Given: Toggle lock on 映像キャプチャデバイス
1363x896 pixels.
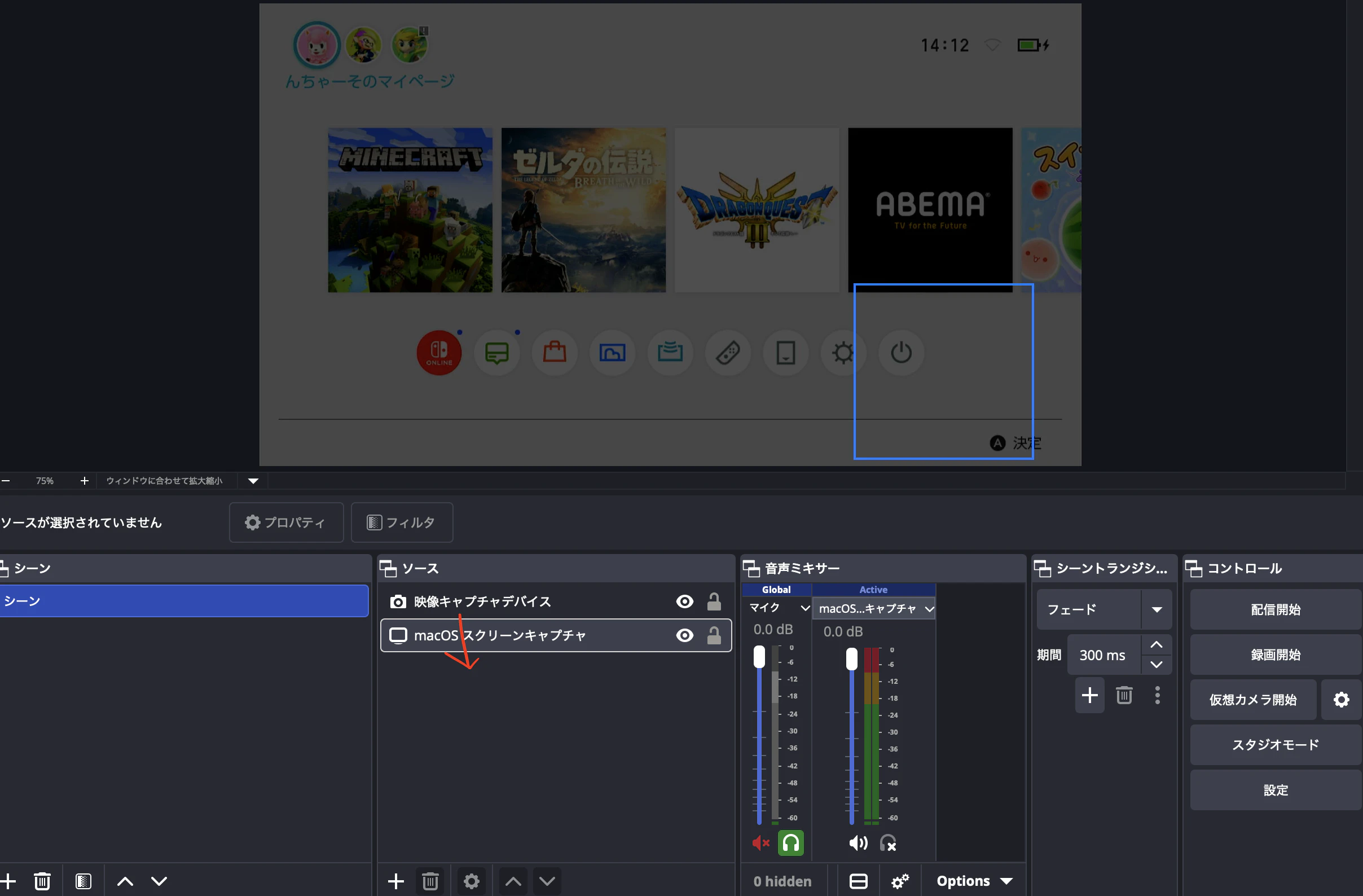Looking at the screenshot, I should [x=714, y=601].
